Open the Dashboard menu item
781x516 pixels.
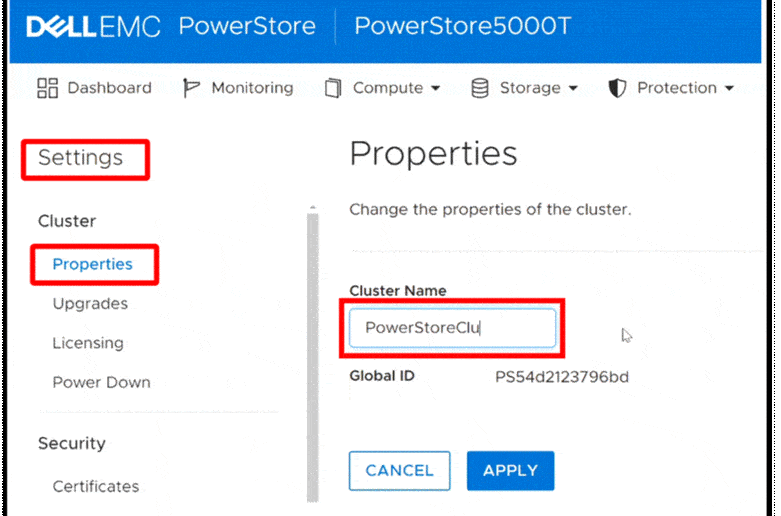95,88
